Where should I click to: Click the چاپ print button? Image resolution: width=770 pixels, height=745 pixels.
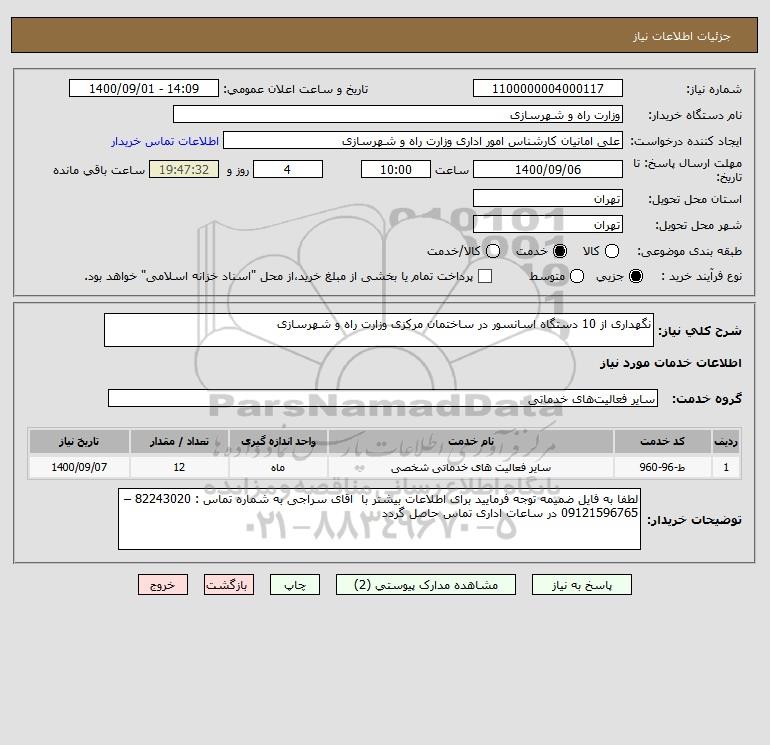(x=295, y=585)
